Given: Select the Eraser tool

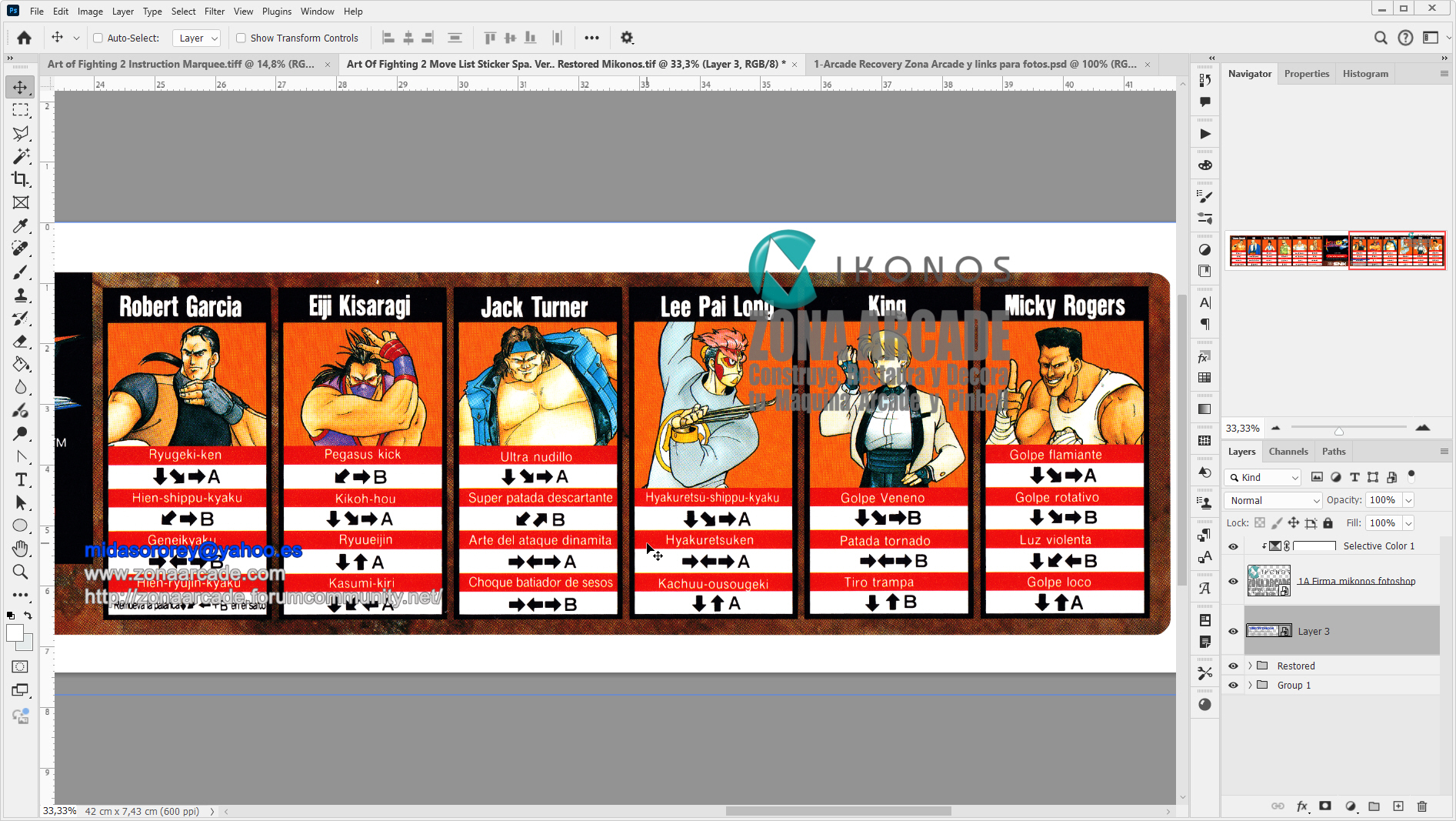Looking at the screenshot, I should 21,341.
